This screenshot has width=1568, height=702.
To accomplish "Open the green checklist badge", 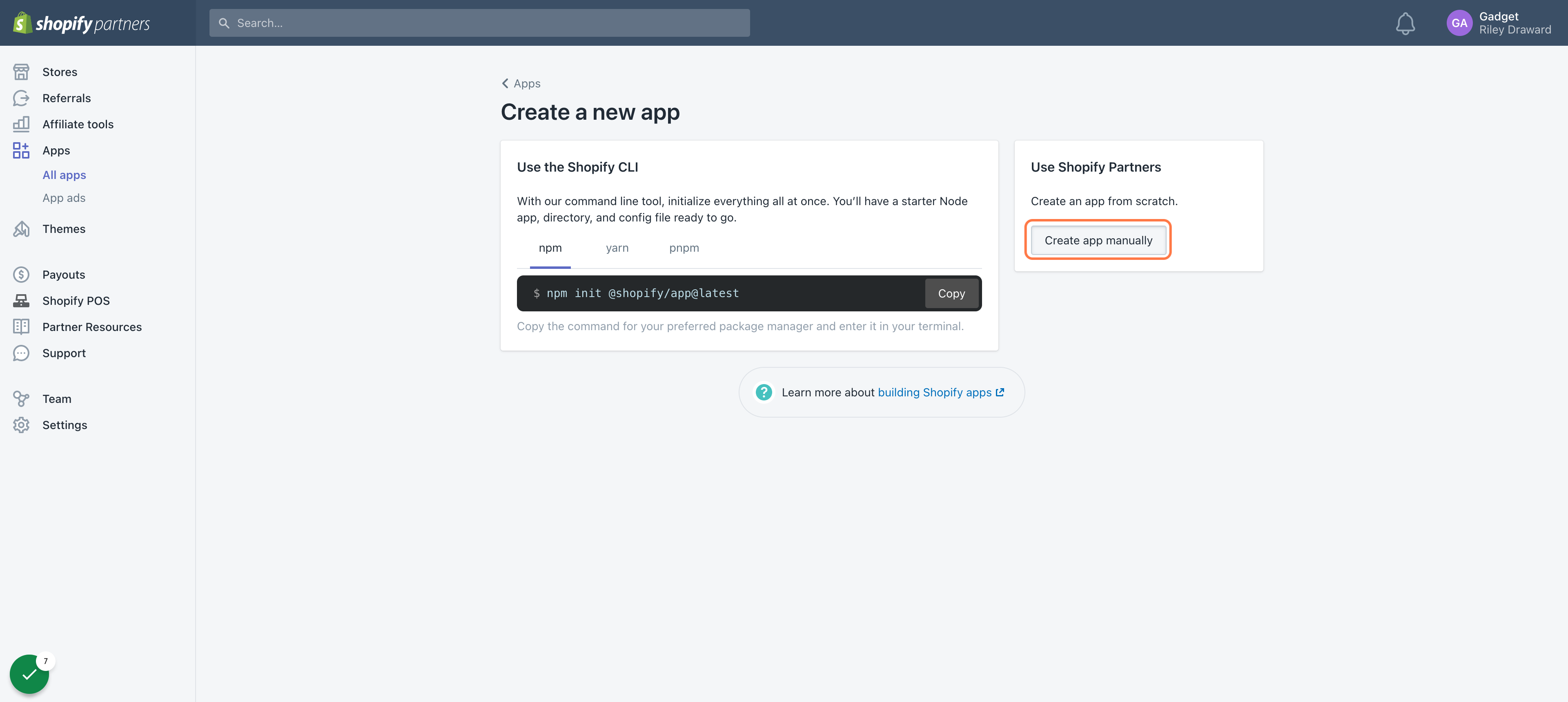I will pyautogui.click(x=29, y=674).
